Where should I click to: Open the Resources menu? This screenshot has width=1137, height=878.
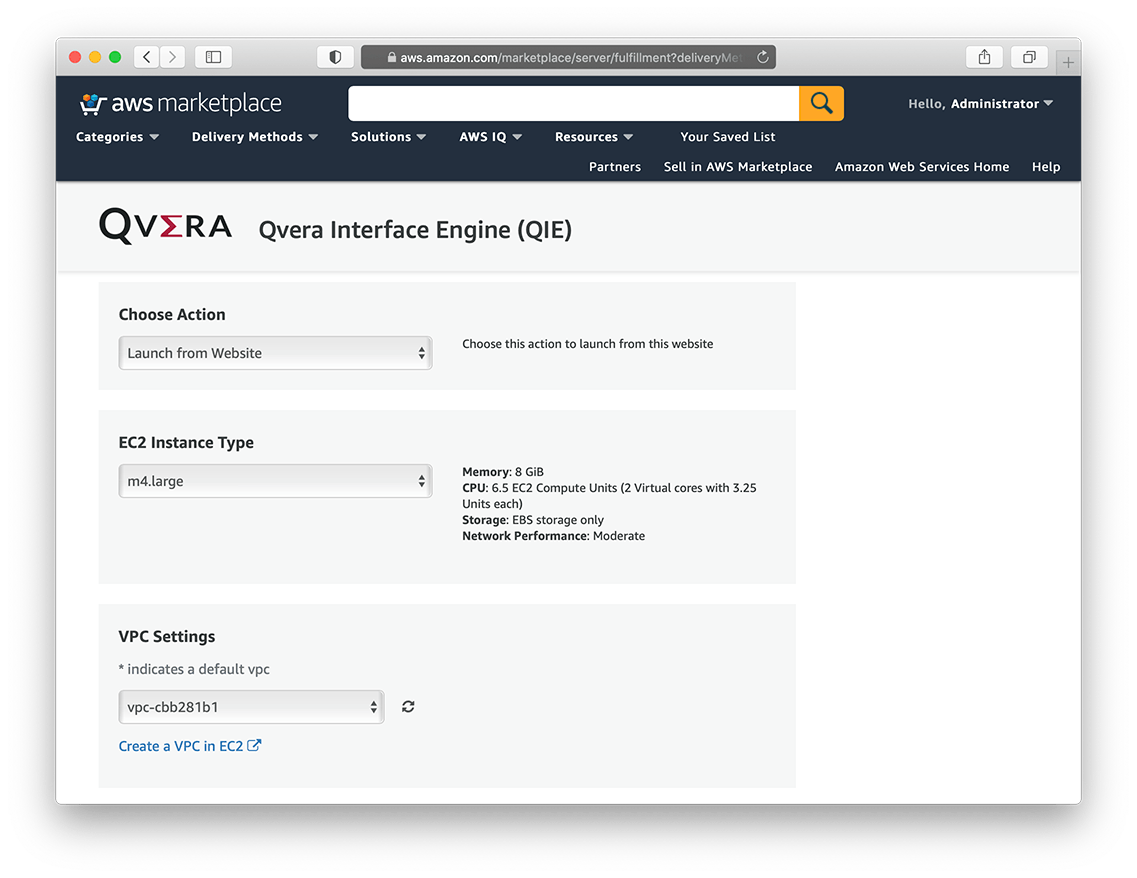click(x=594, y=136)
